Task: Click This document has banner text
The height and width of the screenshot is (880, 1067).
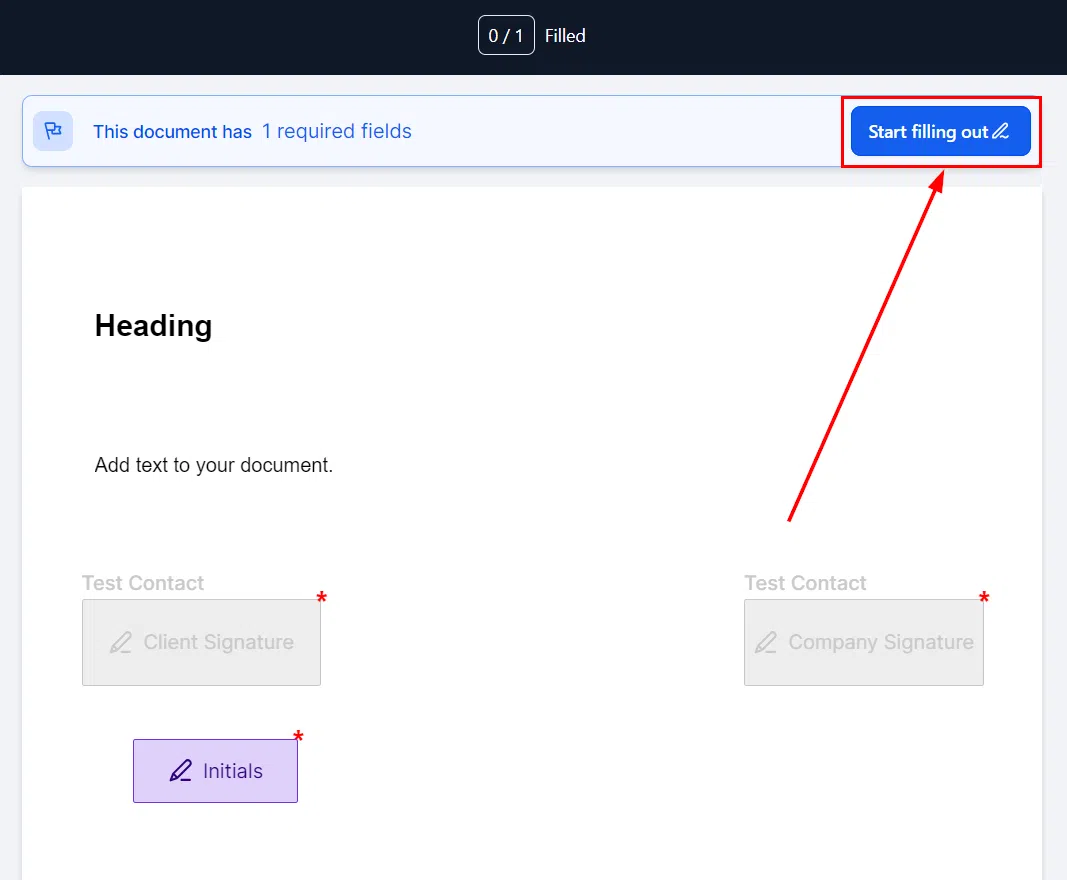Action: [x=172, y=131]
